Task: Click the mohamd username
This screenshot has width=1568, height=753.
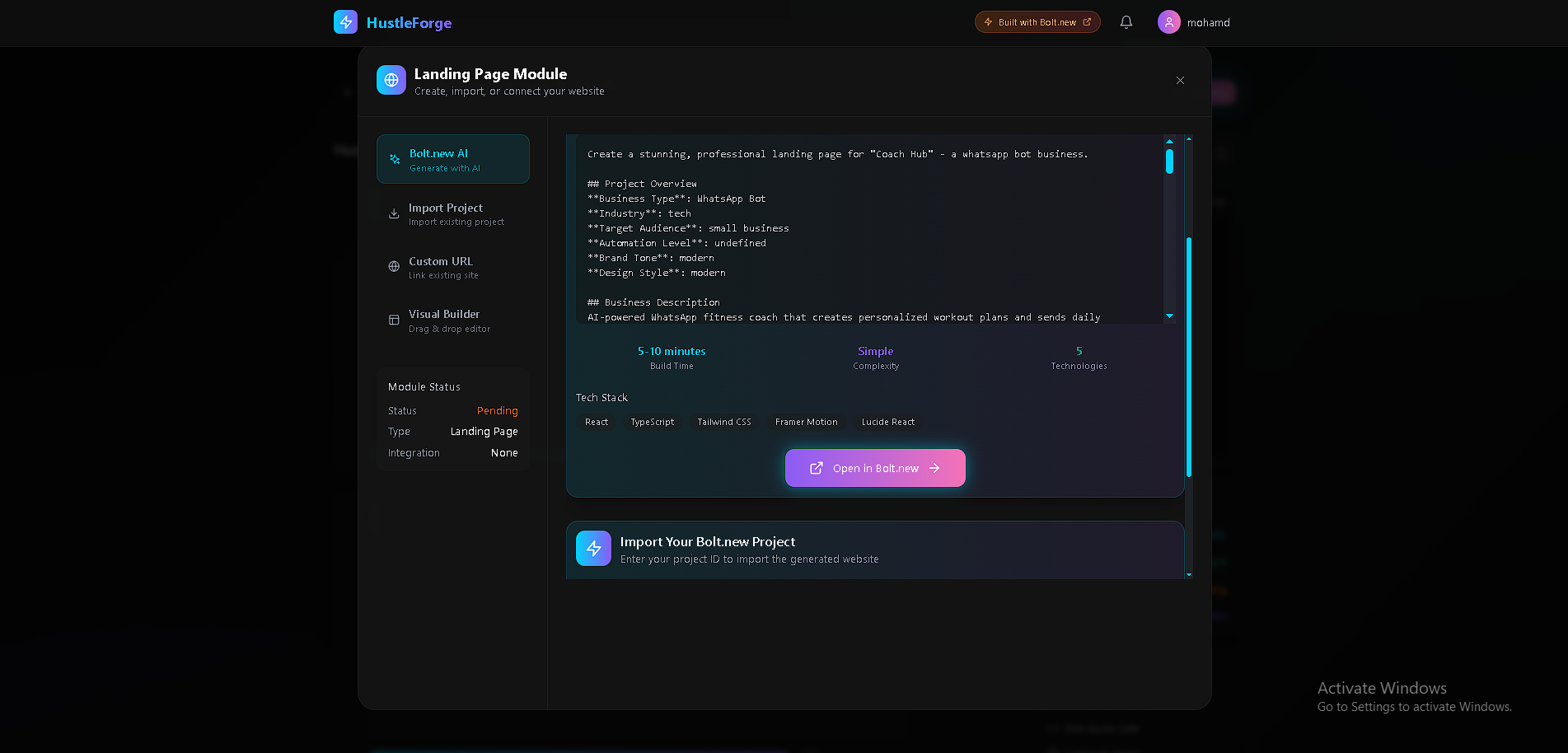Action: (1209, 22)
